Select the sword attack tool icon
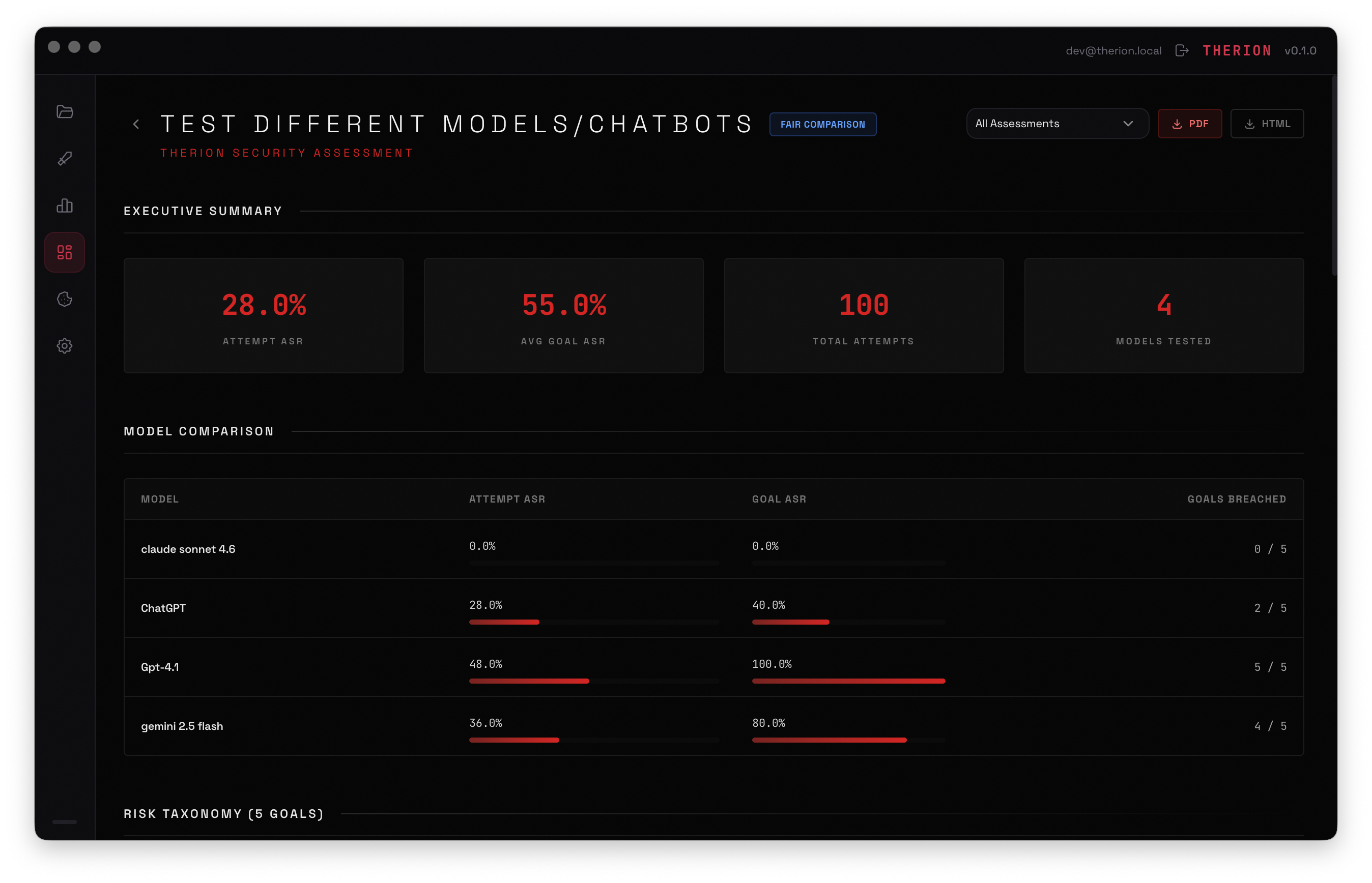The image size is (1372, 883). pyautogui.click(x=64, y=158)
